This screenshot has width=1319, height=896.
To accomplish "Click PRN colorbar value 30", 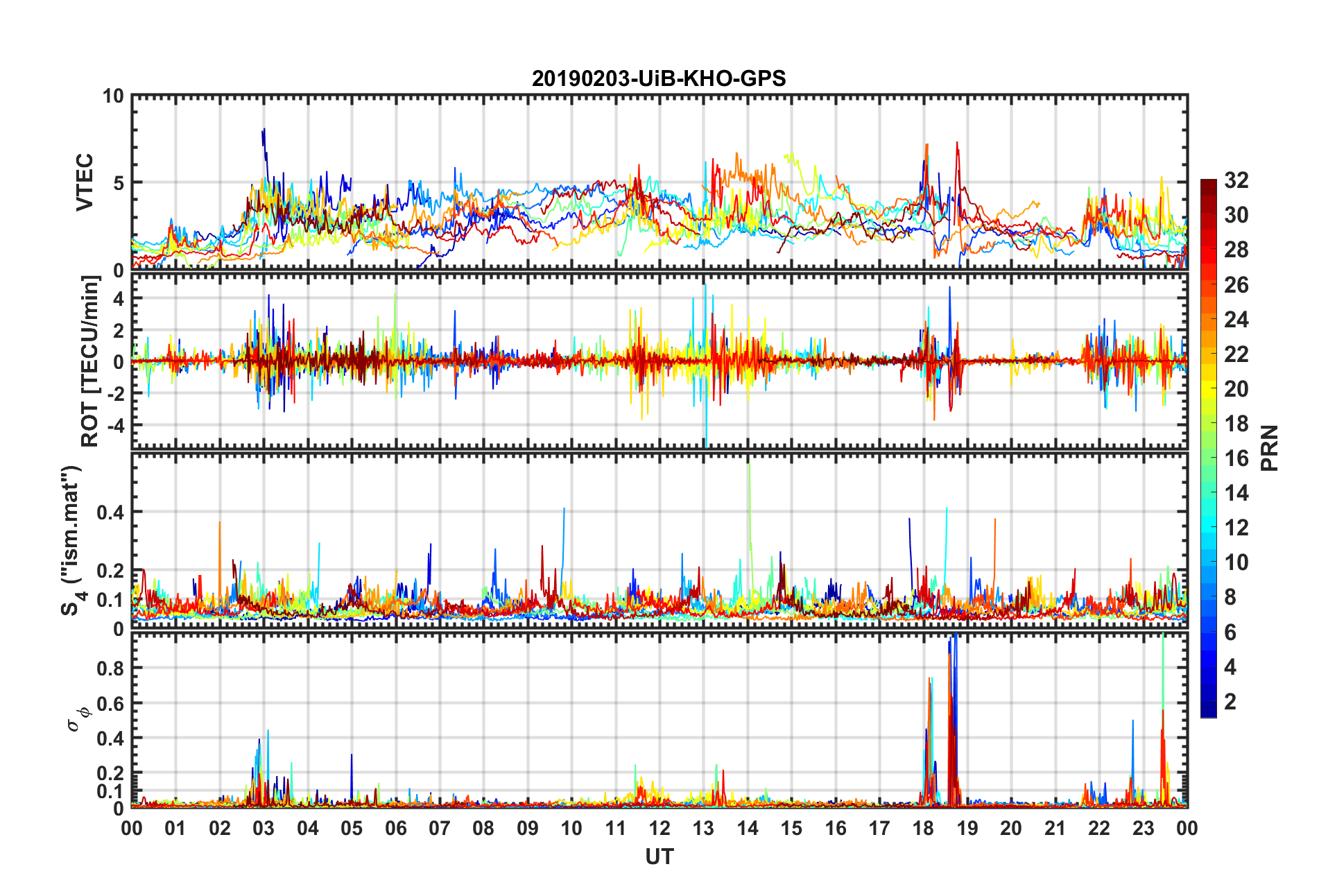I will pos(1236,215).
